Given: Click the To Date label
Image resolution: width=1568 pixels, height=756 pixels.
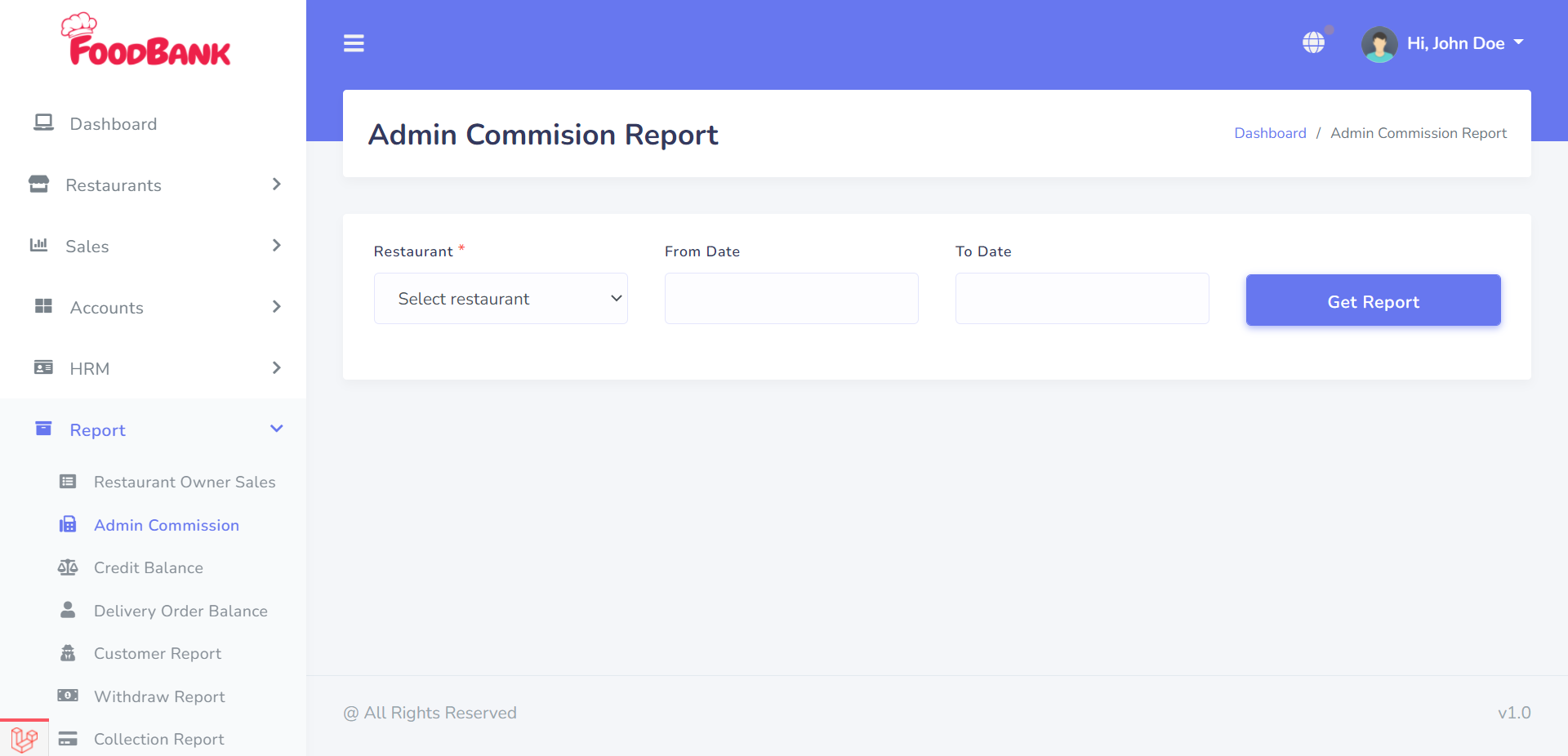Looking at the screenshot, I should [x=983, y=251].
